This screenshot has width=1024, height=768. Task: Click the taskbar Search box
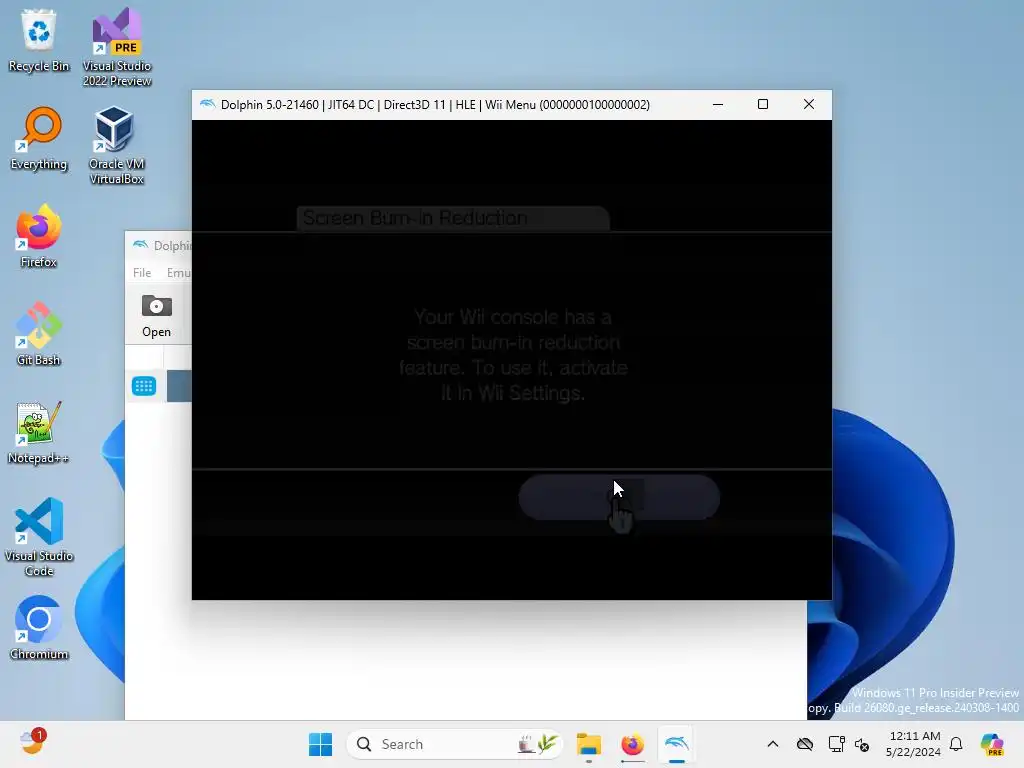455,744
